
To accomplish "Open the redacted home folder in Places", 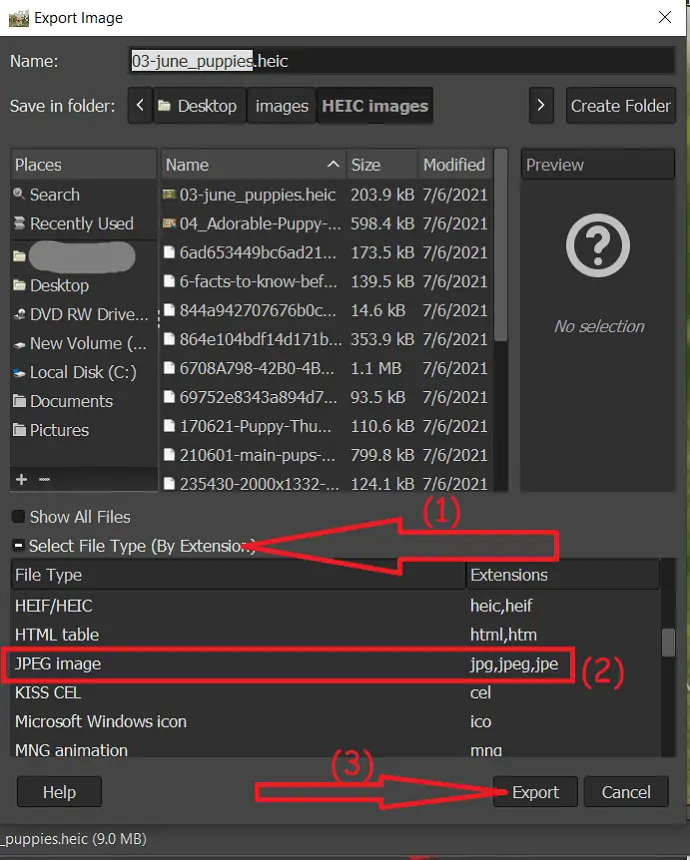I will (83, 256).
